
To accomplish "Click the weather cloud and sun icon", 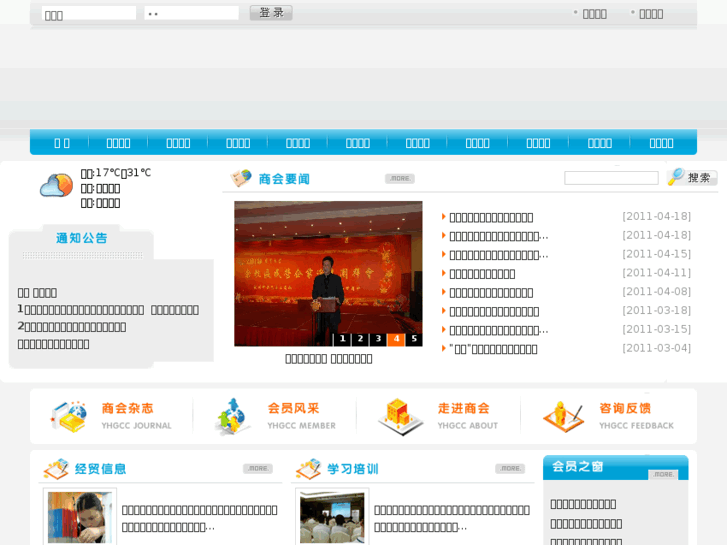I will tap(57, 186).
